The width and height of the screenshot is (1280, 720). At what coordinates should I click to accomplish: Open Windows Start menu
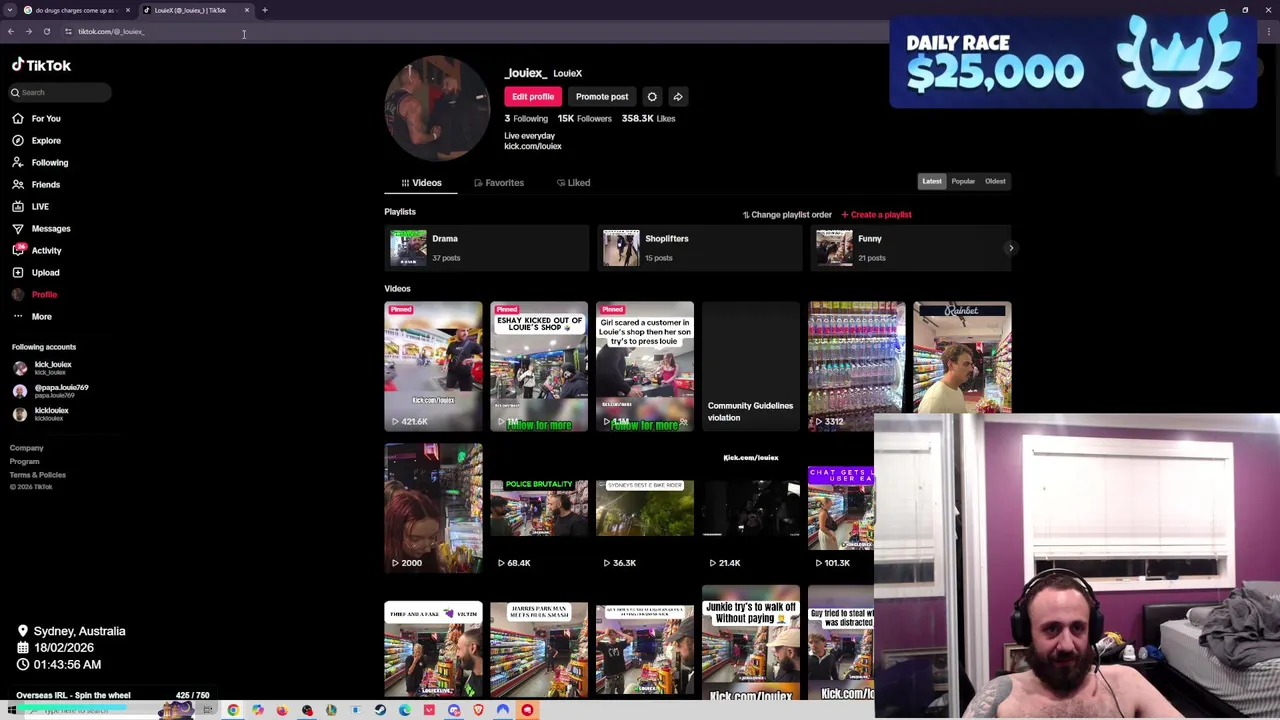tap(12, 710)
